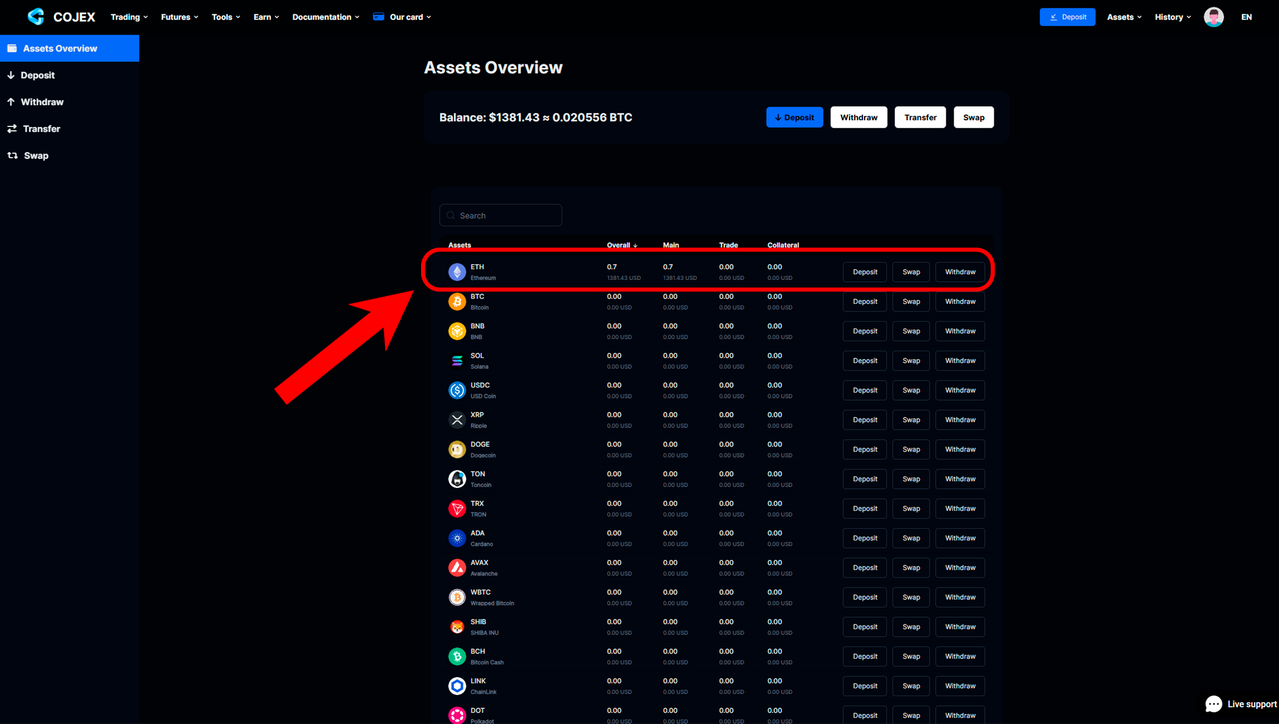Click the Main column header
Image resolution: width=1279 pixels, height=724 pixels.
pyautogui.click(x=671, y=245)
